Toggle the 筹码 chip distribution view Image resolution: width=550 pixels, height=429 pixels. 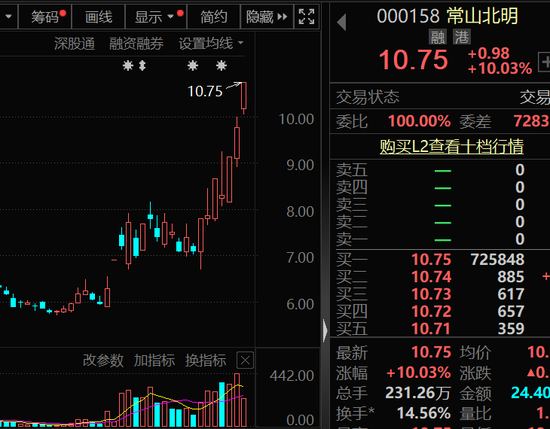point(45,16)
